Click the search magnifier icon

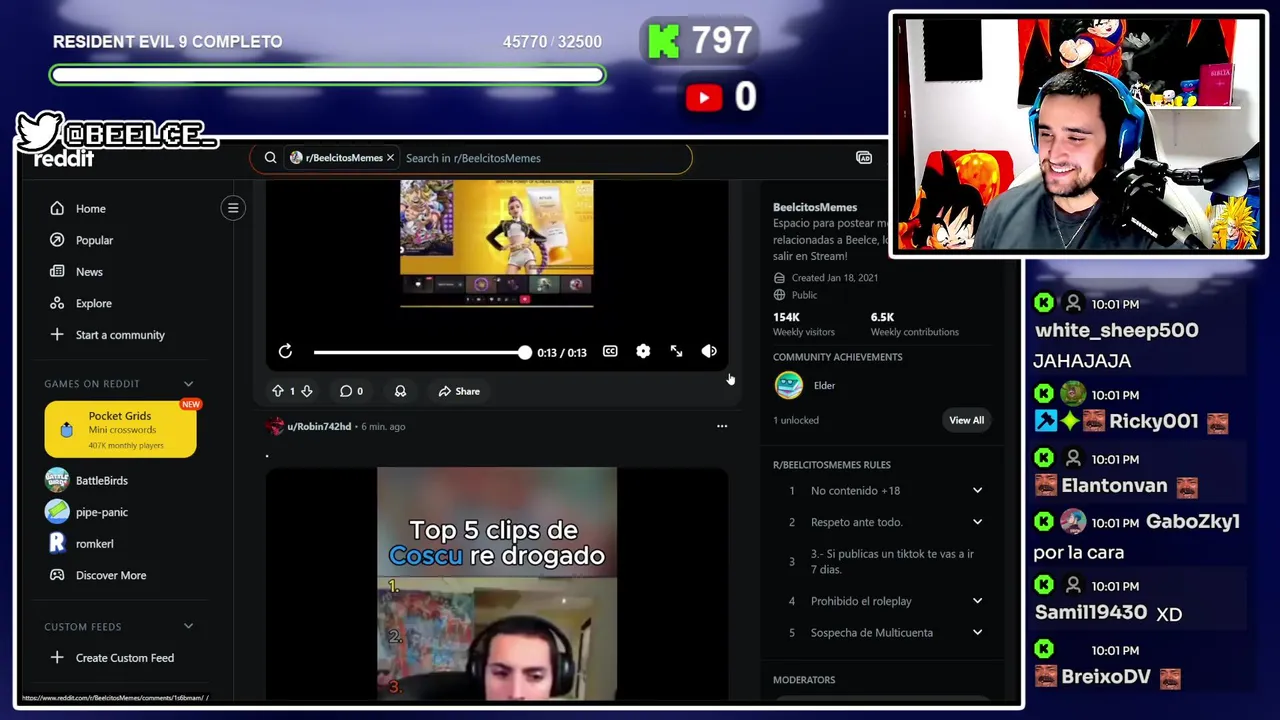pos(270,158)
